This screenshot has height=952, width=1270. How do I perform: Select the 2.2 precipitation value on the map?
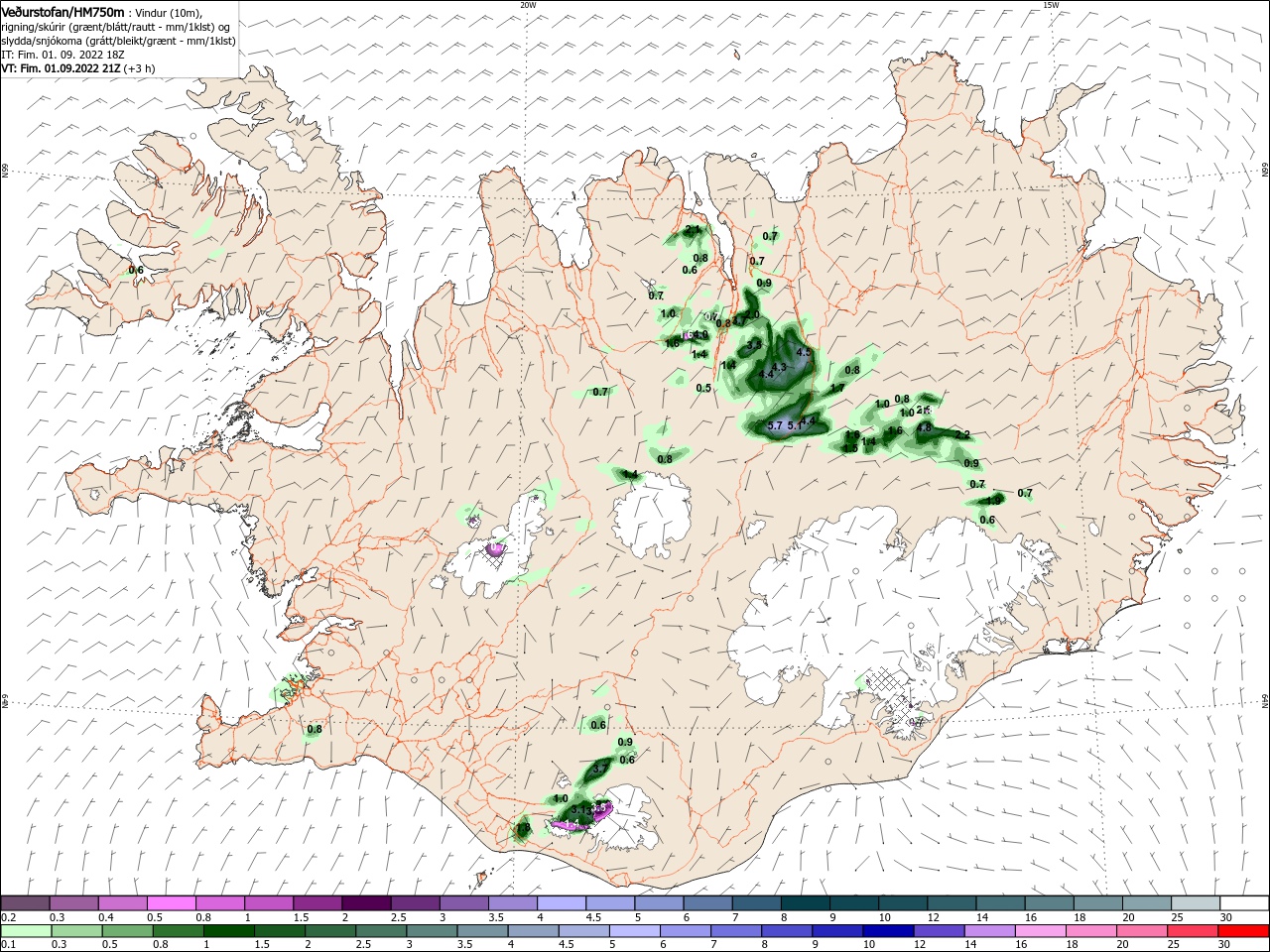pyautogui.click(x=962, y=434)
